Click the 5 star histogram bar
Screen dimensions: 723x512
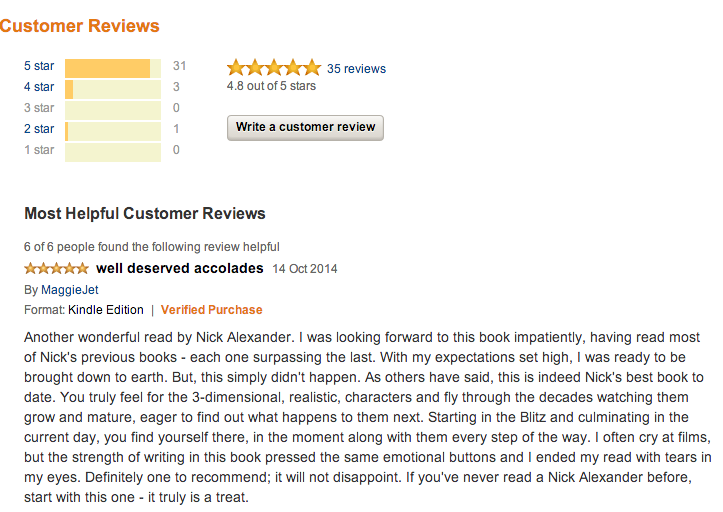tap(112, 67)
